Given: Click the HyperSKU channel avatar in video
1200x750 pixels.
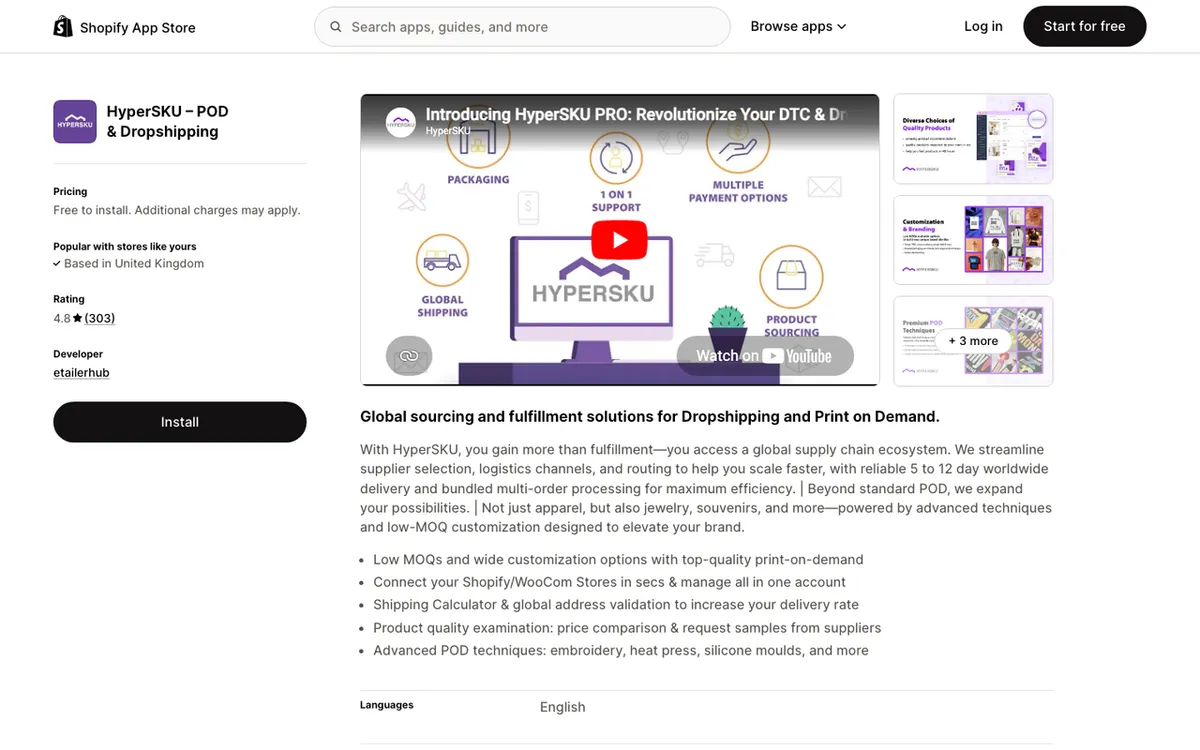Looking at the screenshot, I should tap(401, 122).
